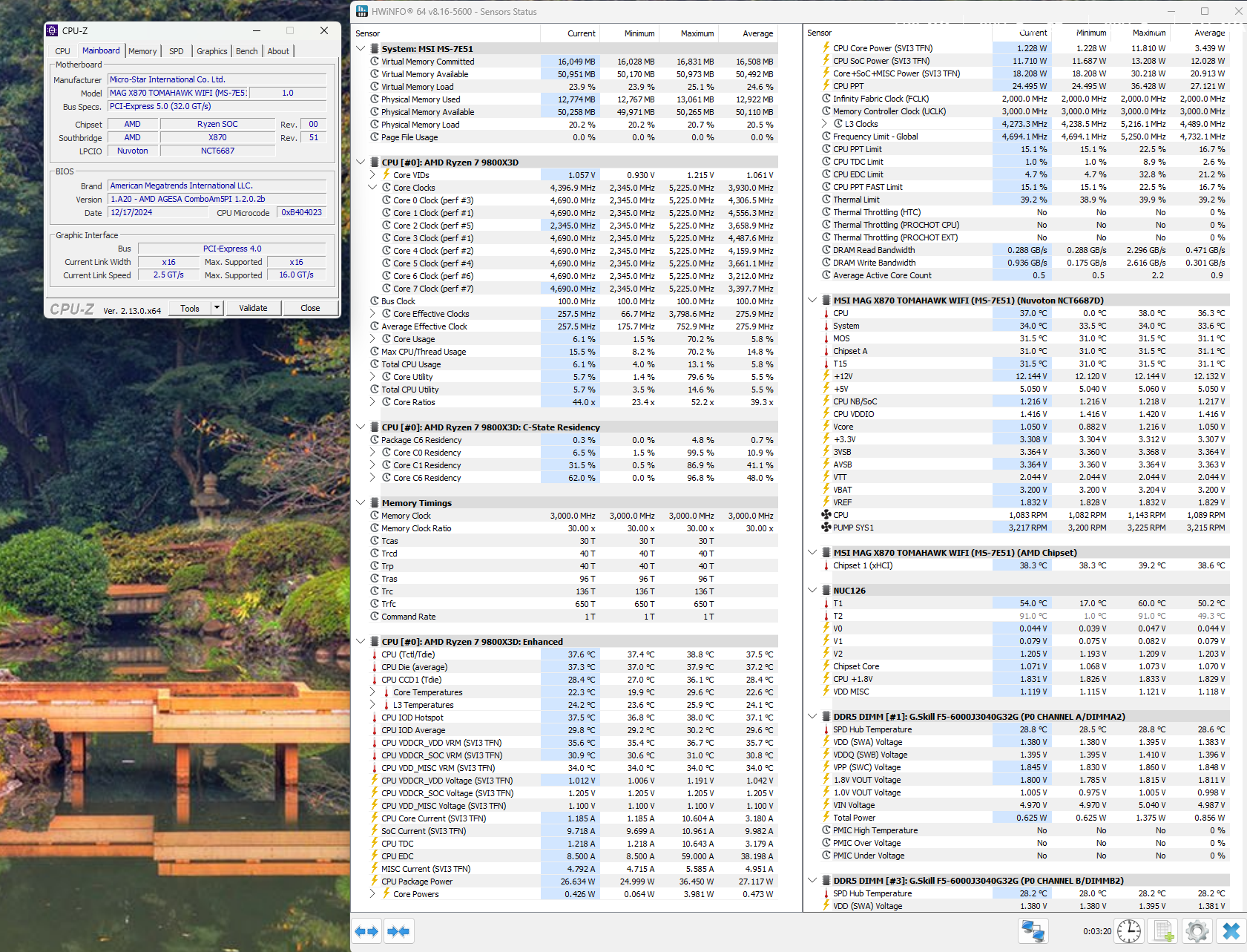Click the CPU fan icon in the RPM row
The height and width of the screenshot is (952, 1247).
[x=826, y=515]
